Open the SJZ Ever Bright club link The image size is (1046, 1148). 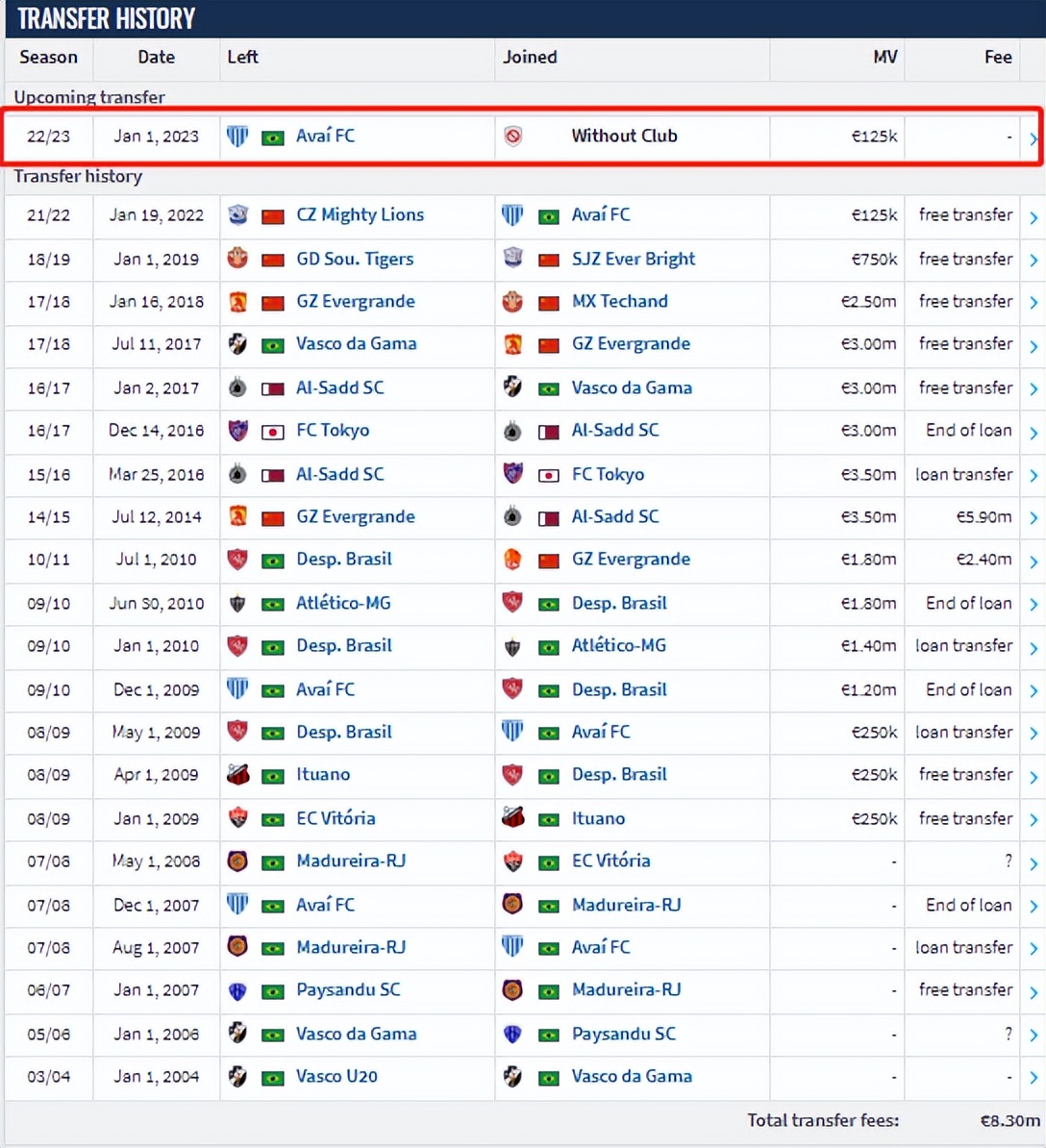(634, 259)
